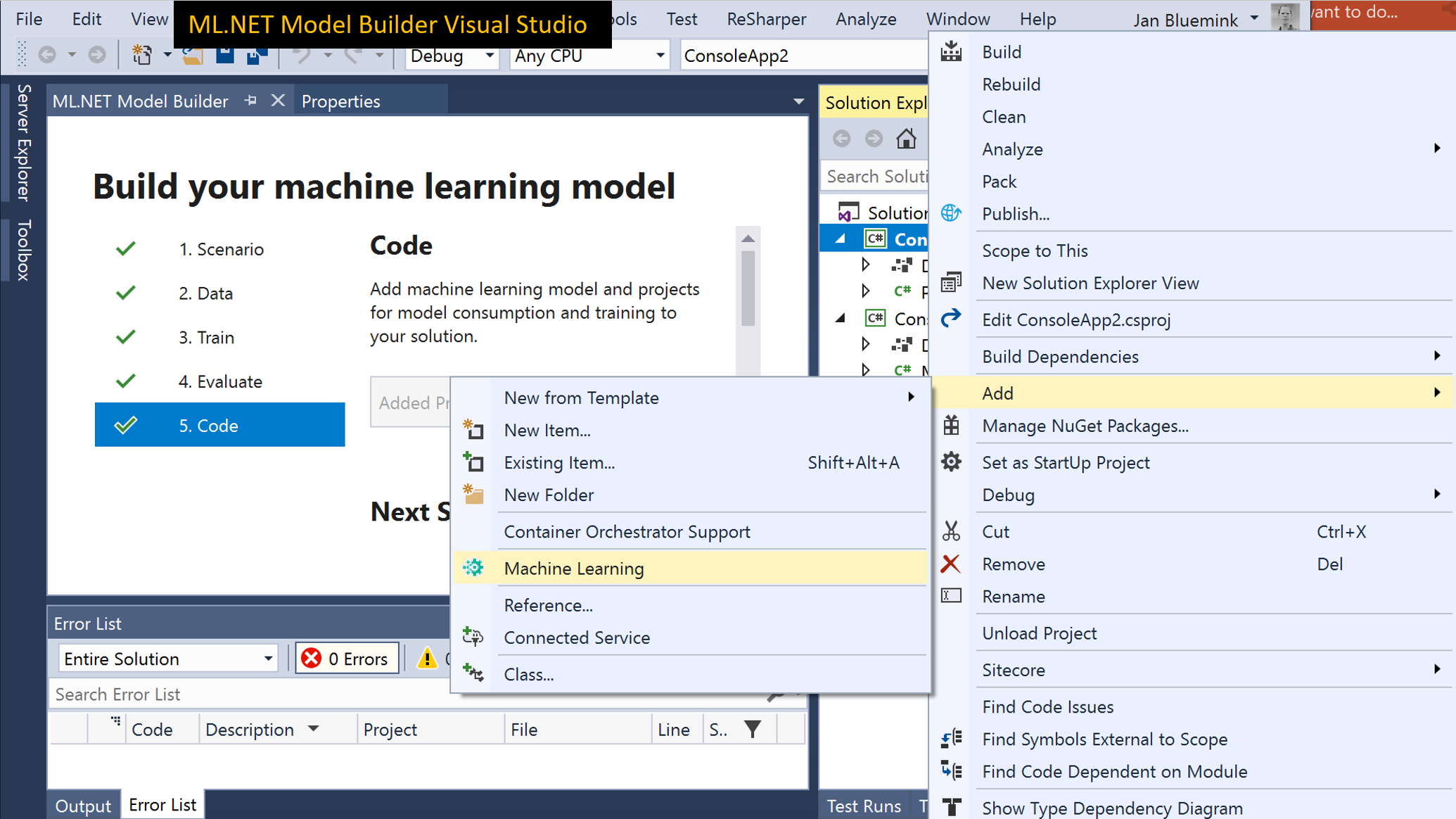The height and width of the screenshot is (819, 1456).
Task: Open the File menu
Action: [29, 19]
